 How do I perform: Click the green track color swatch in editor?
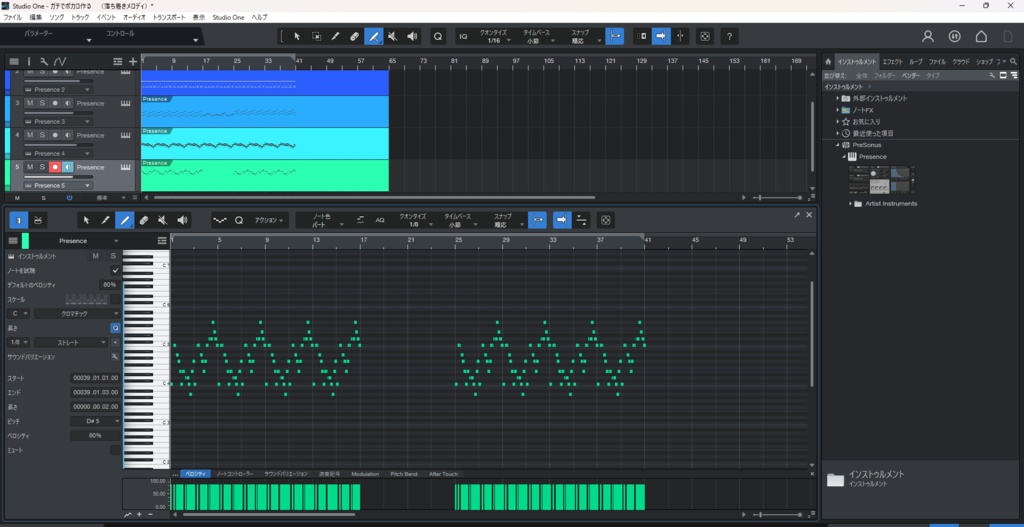point(25,240)
